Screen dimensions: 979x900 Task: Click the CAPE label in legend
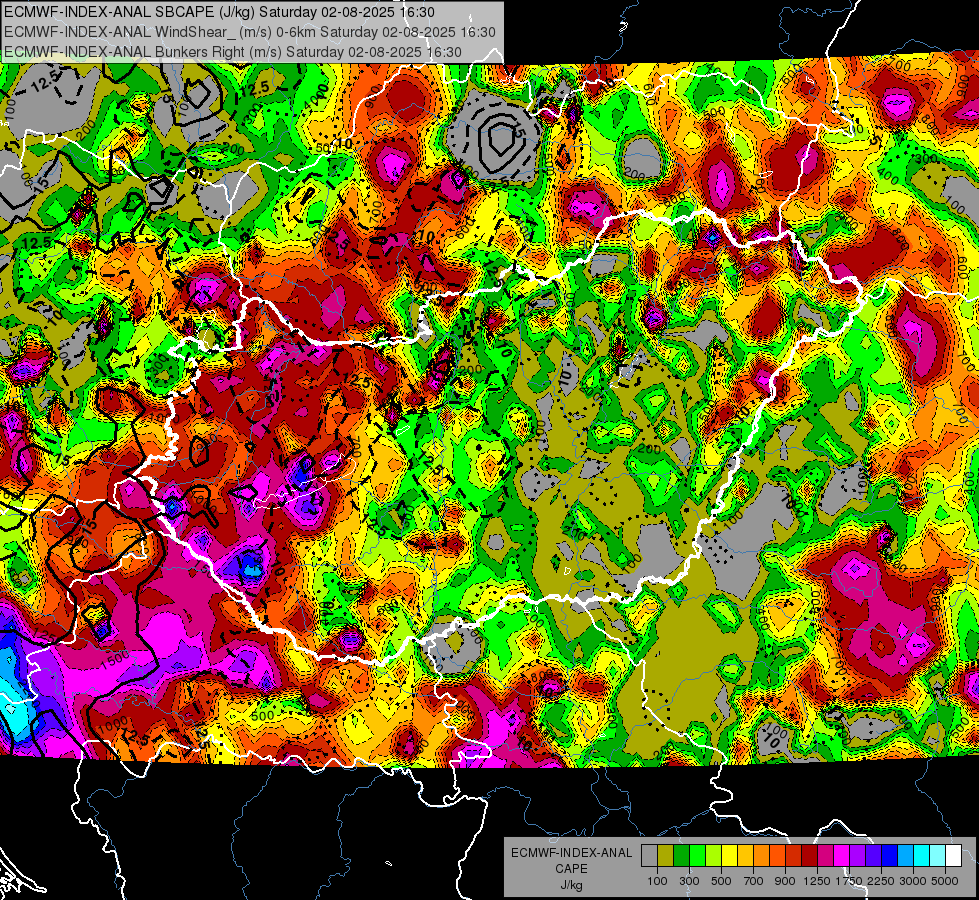[x=571, y=869]
